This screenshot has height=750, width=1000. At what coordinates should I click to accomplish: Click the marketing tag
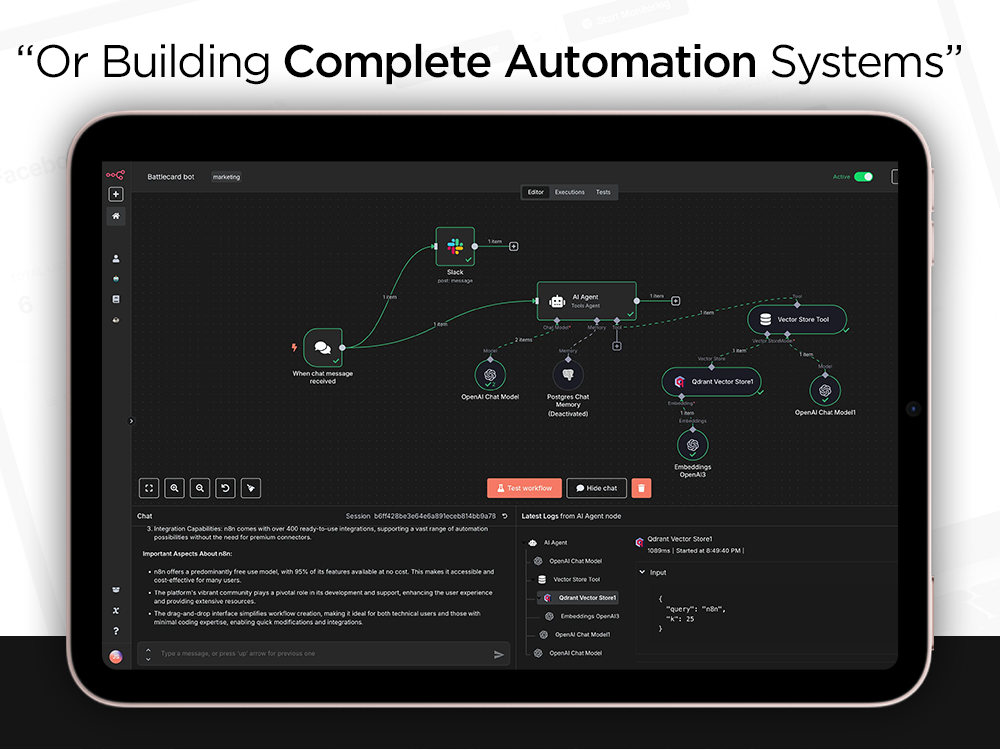pos(226,177)
